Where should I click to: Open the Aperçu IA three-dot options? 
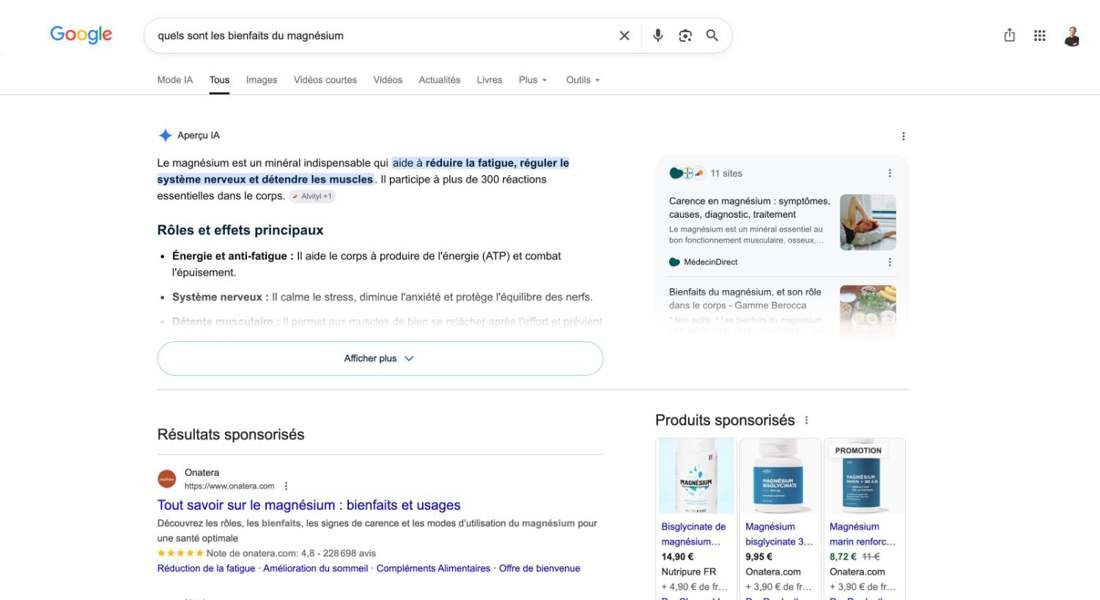tap(903, 136)
